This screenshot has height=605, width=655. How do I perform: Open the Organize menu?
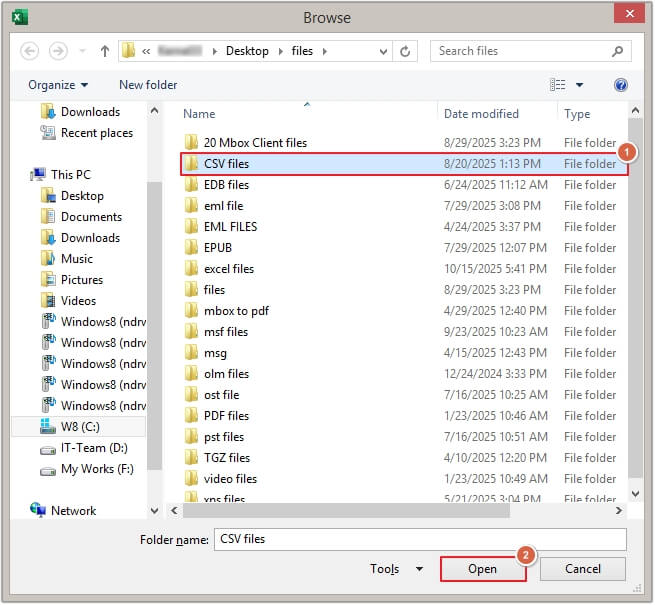coord(58,85)
